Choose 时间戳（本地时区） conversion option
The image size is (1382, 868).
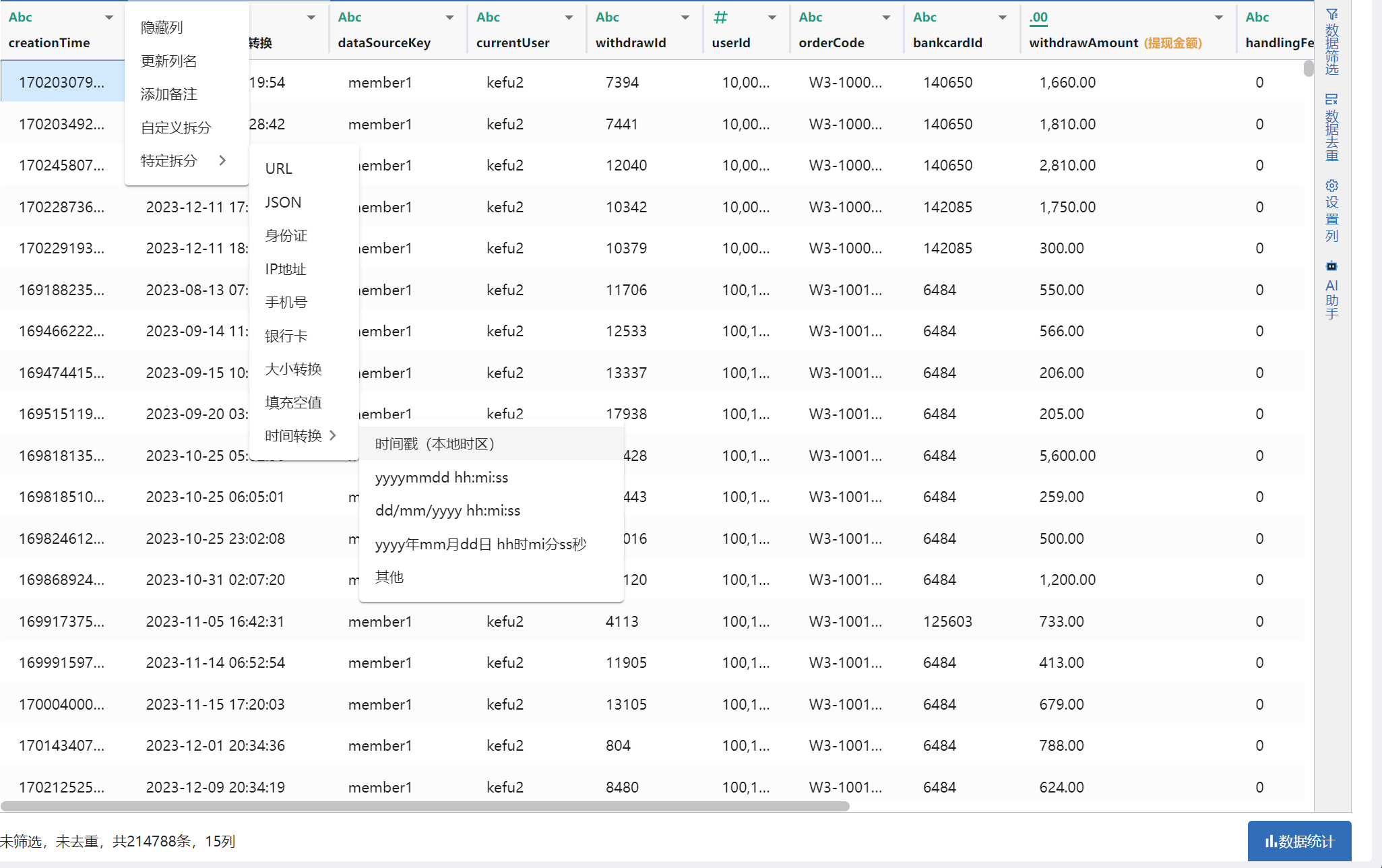click(x=436, y=444)
